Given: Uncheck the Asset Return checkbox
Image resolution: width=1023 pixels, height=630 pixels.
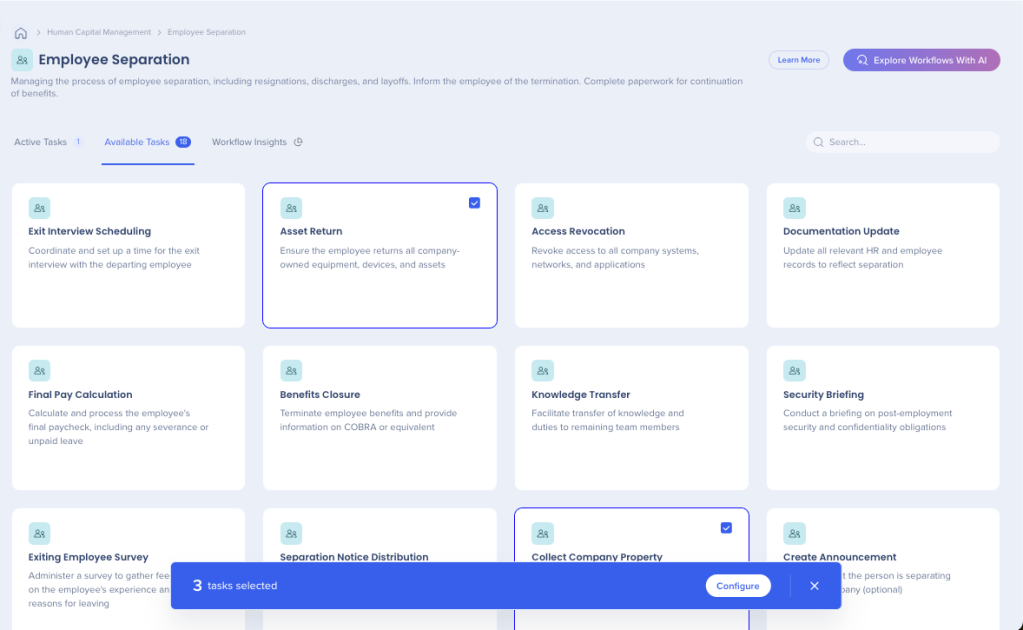Looking at the screenshot, I should (x=474, y=203).
